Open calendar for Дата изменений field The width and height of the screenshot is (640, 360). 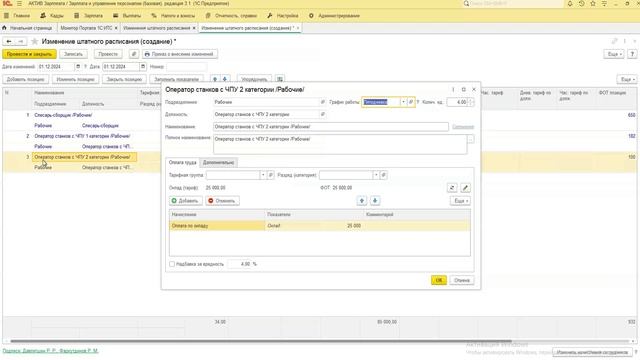click(x=78, y=66)
